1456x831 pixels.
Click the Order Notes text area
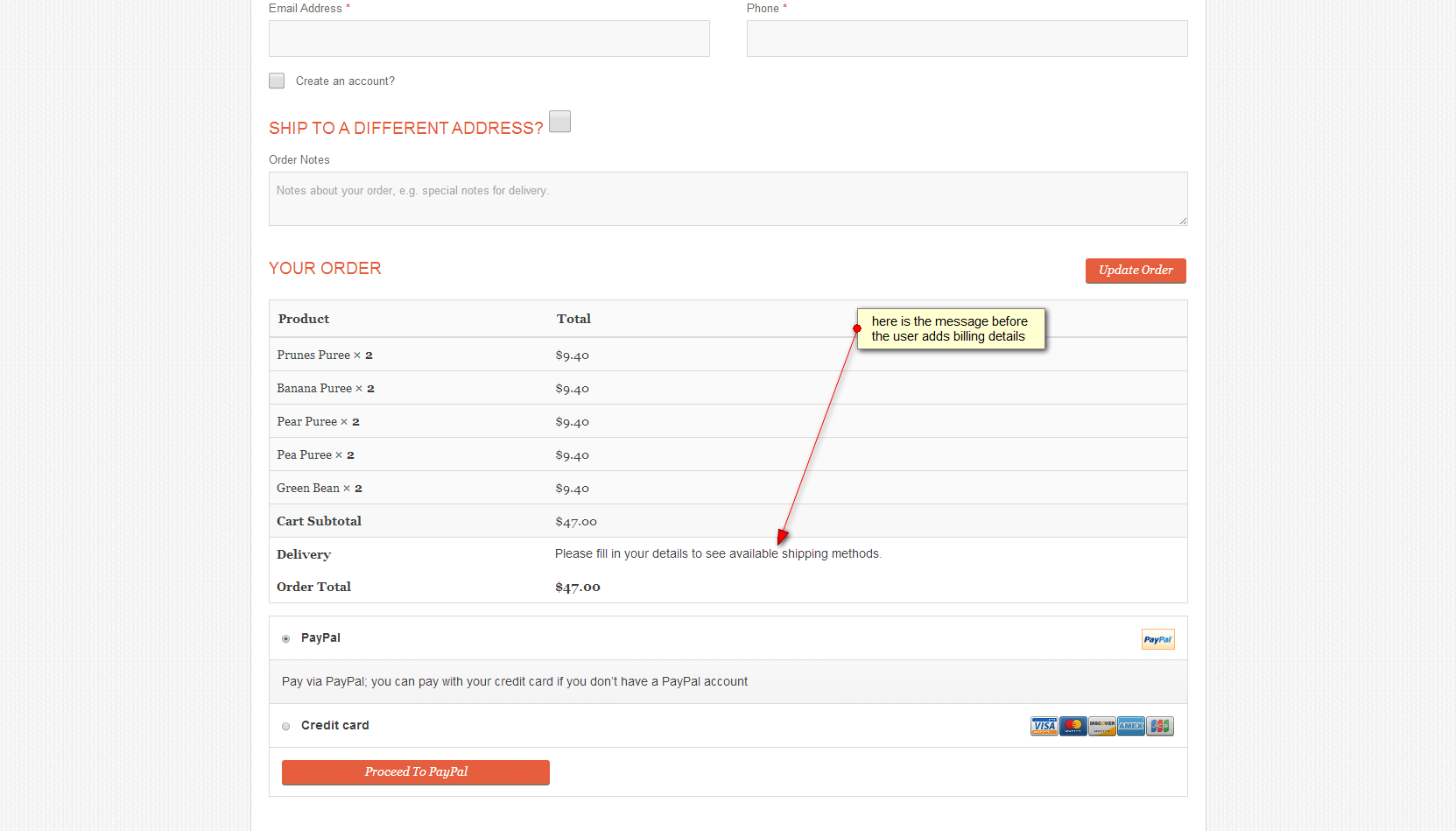[x=727, y=199]
